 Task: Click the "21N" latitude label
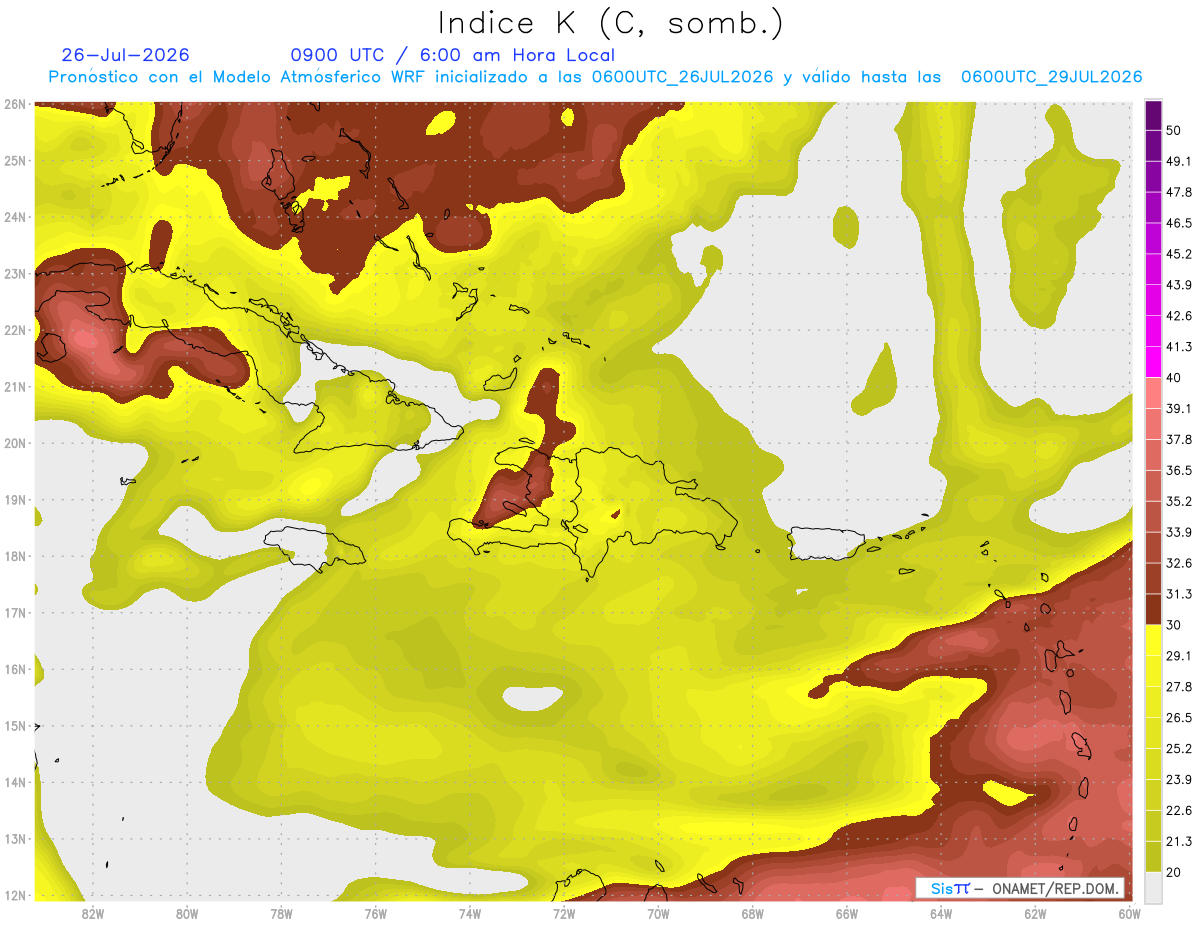15,386
